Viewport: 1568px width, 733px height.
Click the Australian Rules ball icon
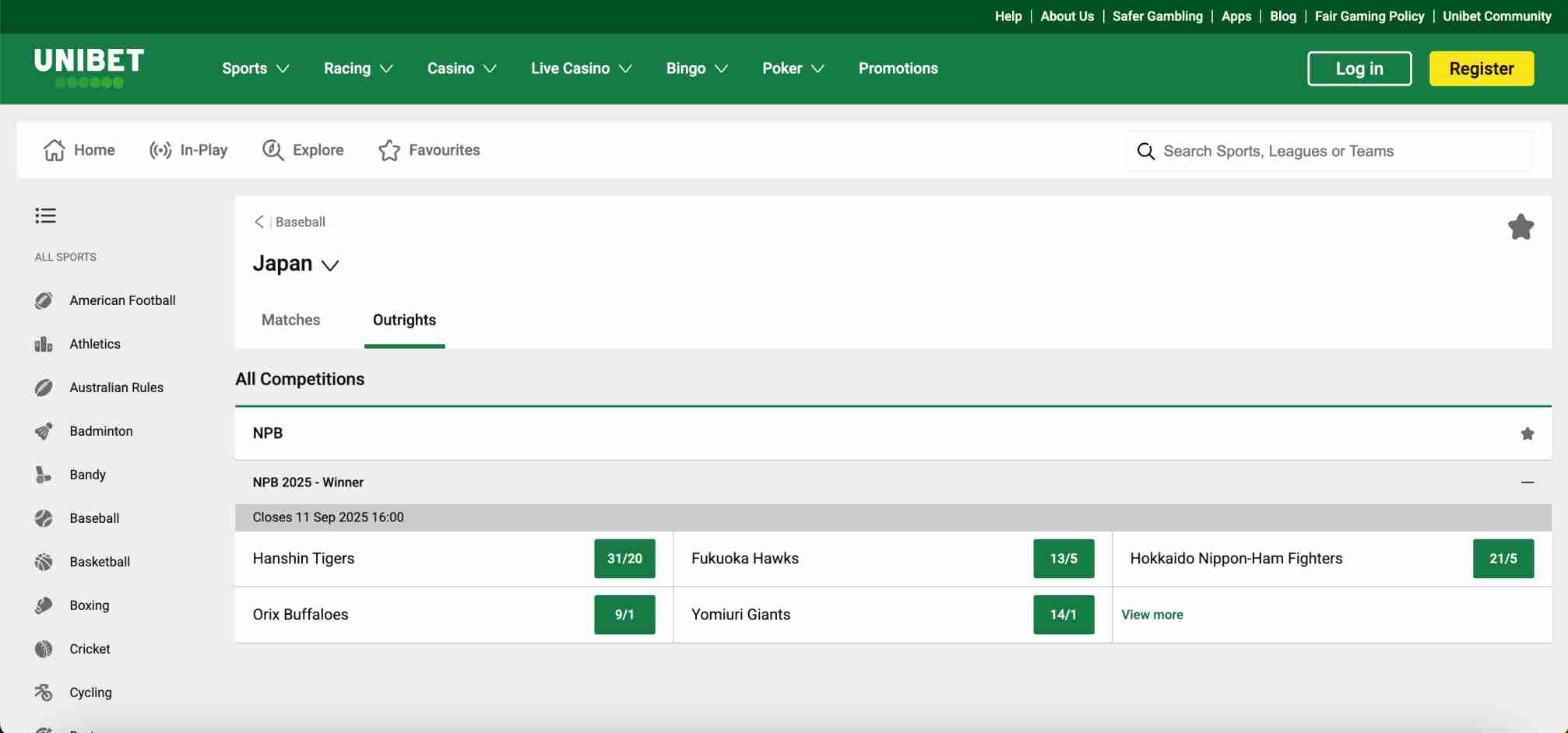coord(44,388)
